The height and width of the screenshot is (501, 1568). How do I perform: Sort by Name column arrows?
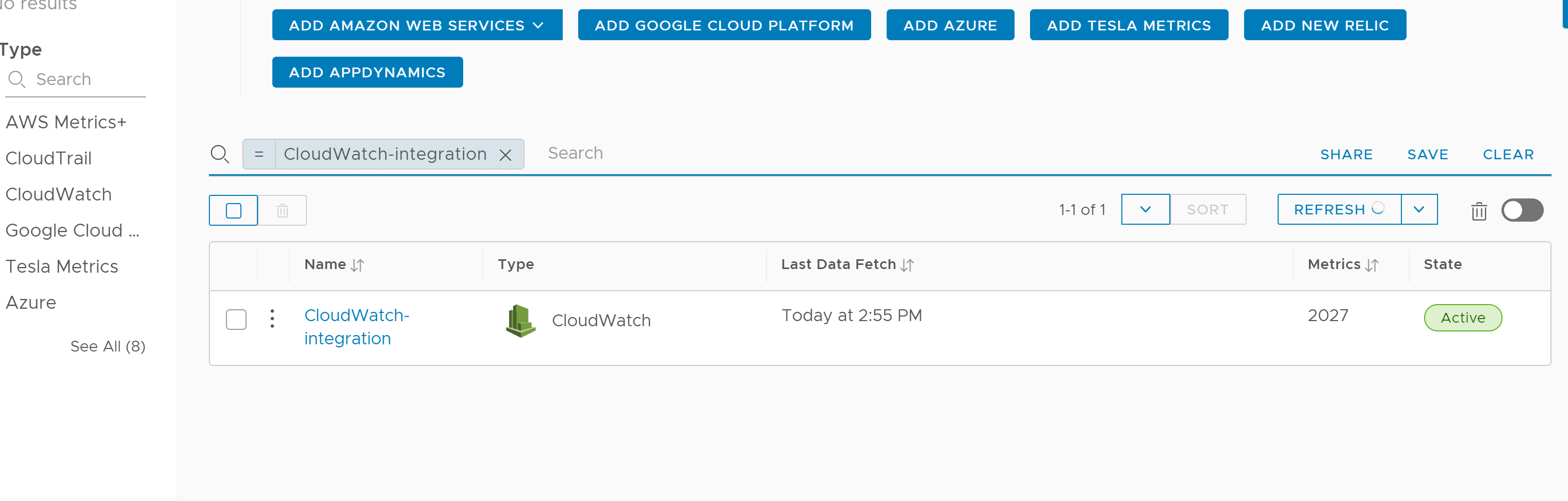pyautogui.click(x=357, y=265)
